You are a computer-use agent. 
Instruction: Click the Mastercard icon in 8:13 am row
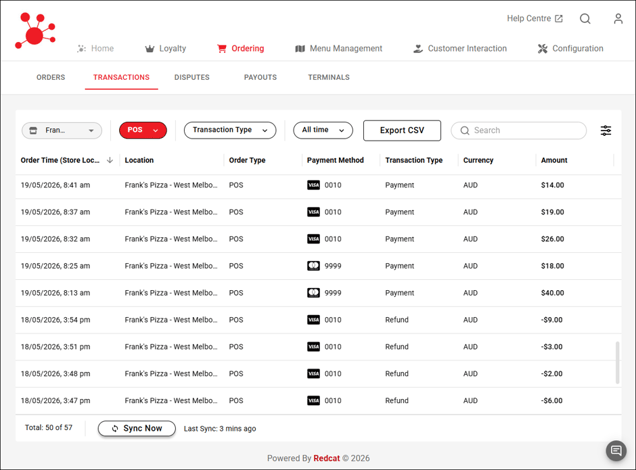pos(313,293)
